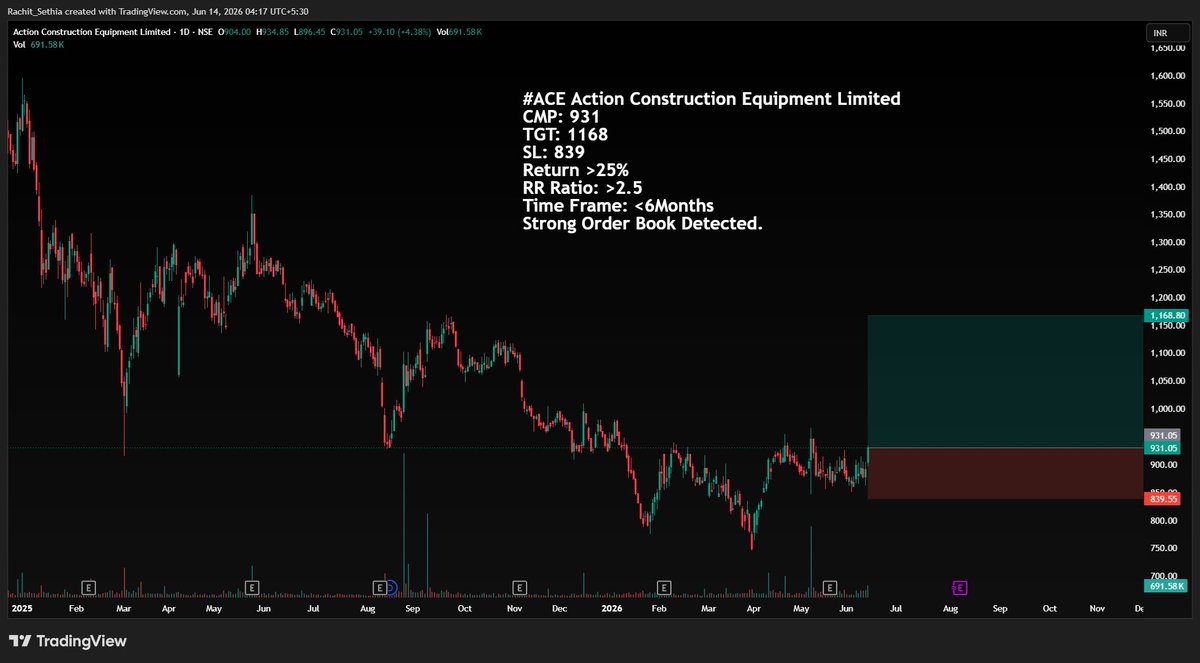
Task: Click the 'SL: 839' annotation line
Action: 553,152
